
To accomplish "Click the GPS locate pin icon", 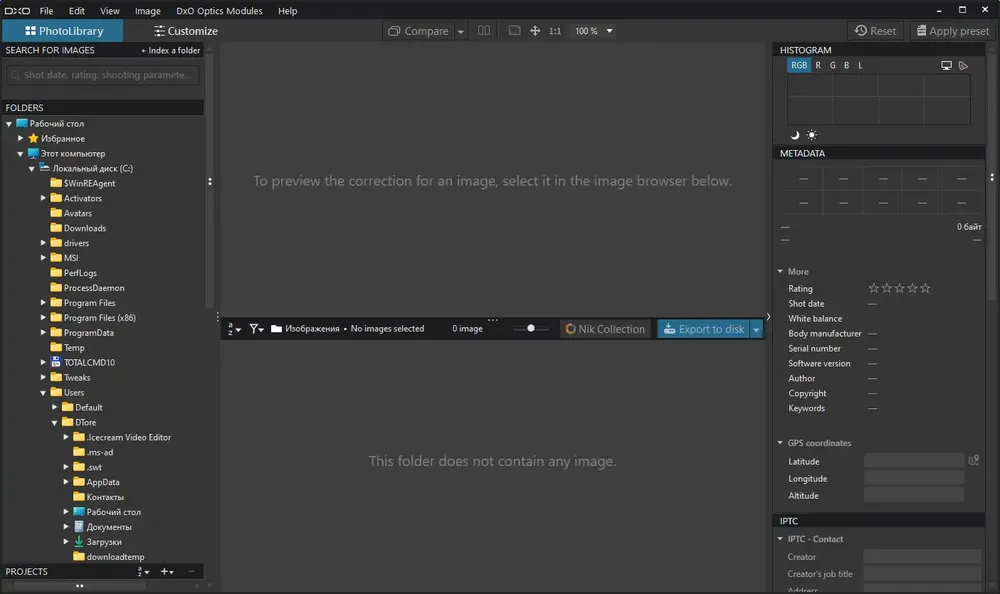I will 973,460.
